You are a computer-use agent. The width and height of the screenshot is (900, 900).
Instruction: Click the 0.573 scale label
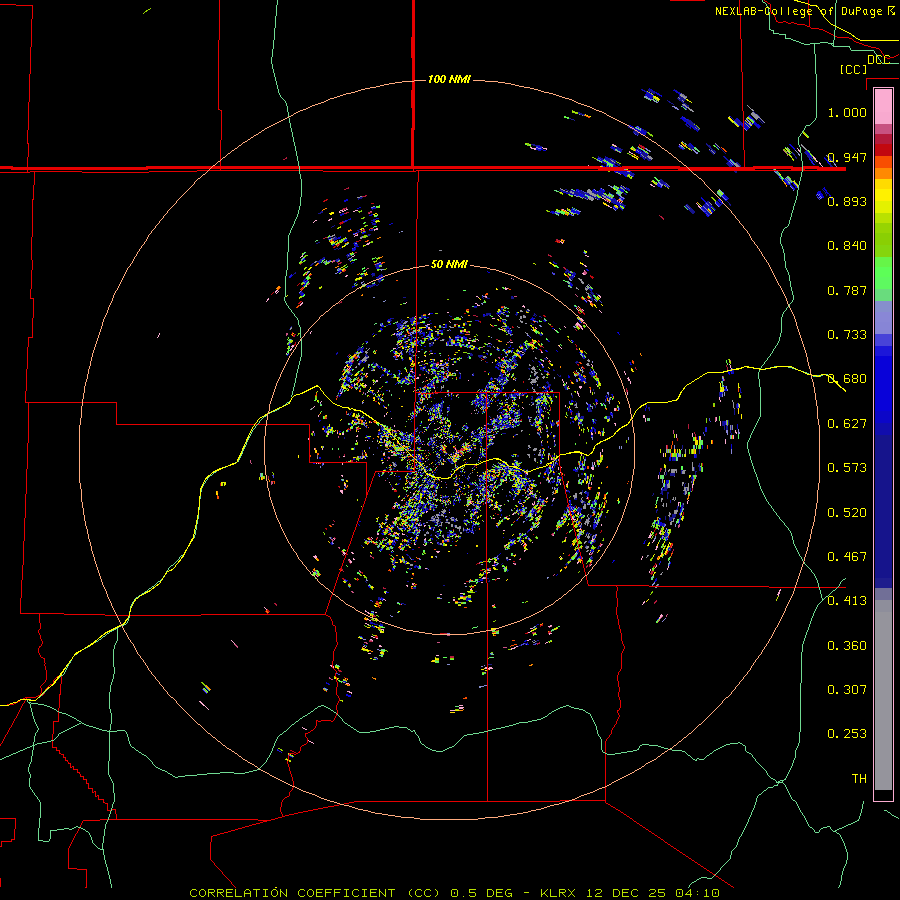pyautogui.click(x=847, y=468)
